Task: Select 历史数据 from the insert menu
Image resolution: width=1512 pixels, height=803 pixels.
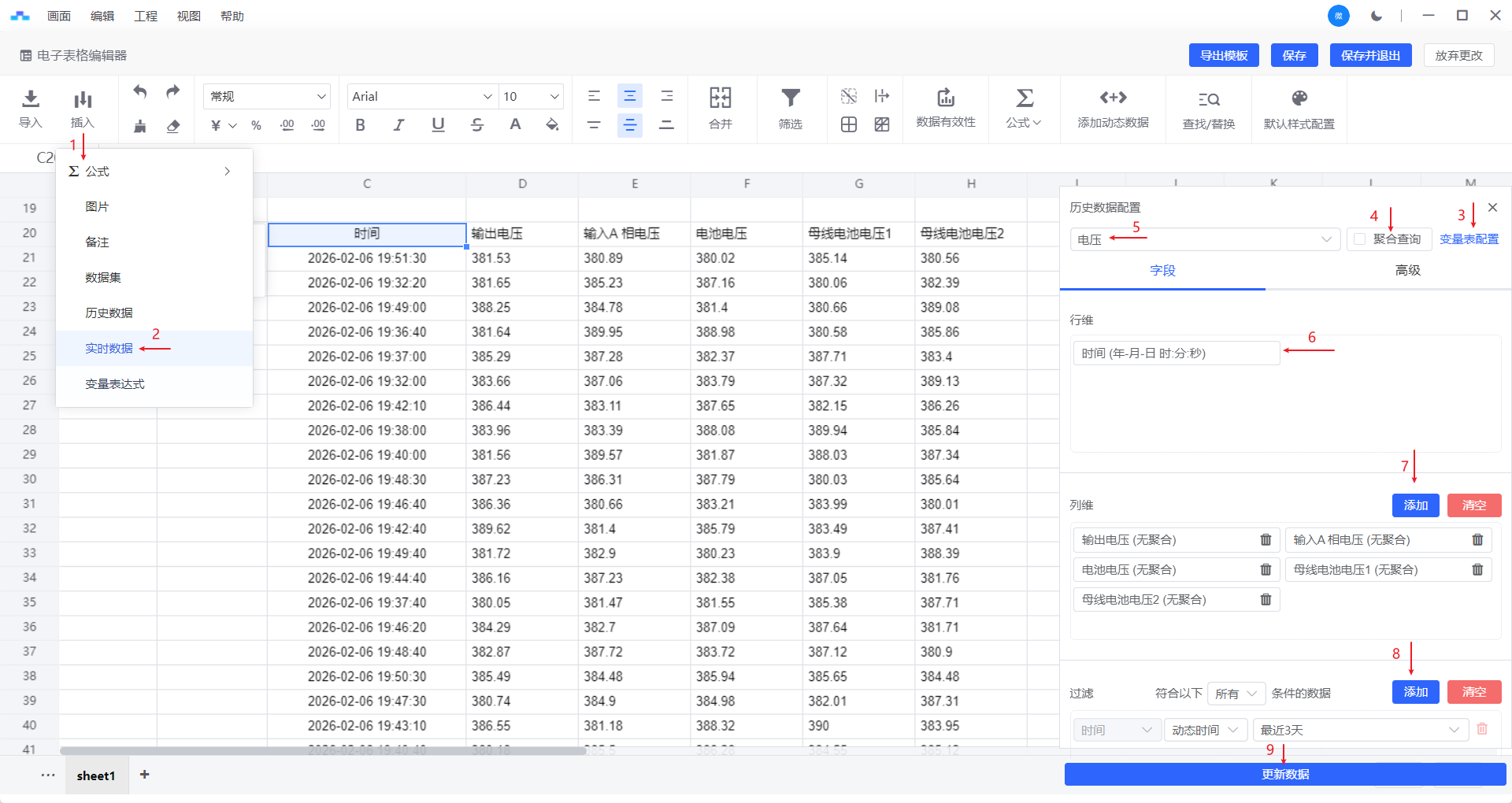Action: [109, 313]
